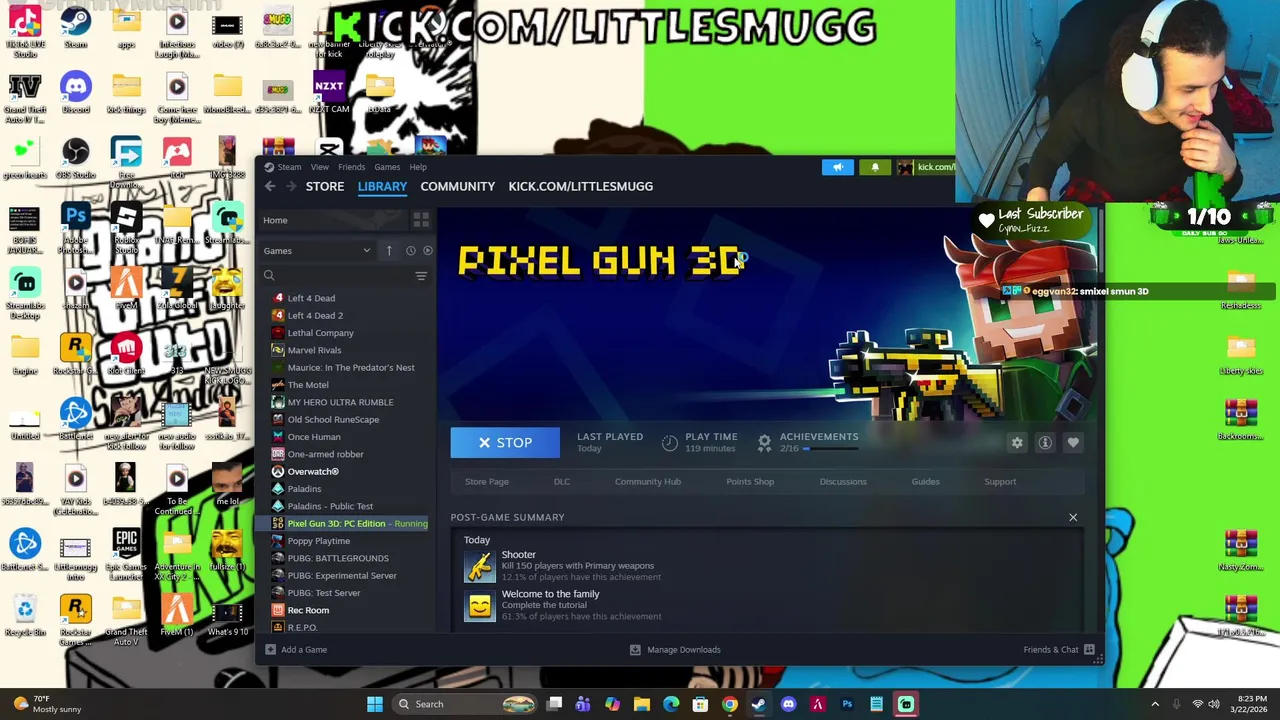Image resolution: width=1280 pixels, height=720 pixels.
Task: Switch to the COMMUNITY tab
Action: 458,186
